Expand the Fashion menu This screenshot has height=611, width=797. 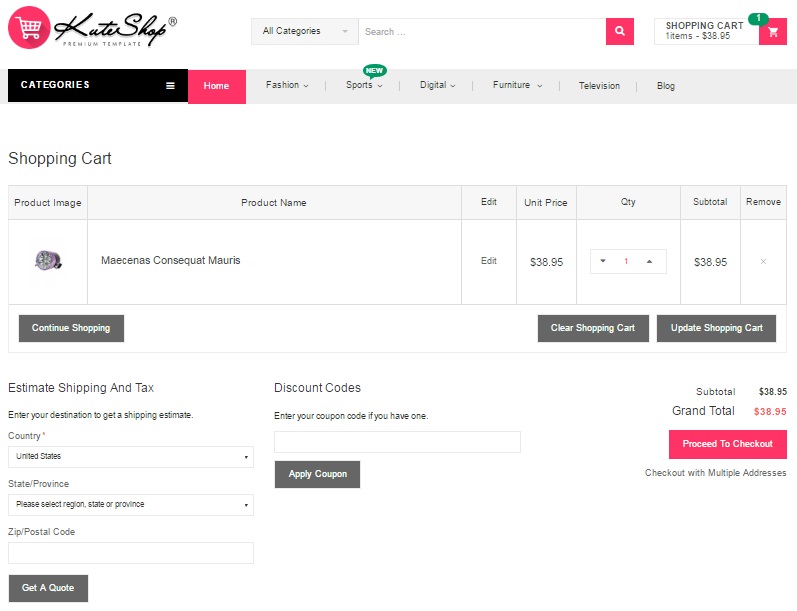click(287, 86)
